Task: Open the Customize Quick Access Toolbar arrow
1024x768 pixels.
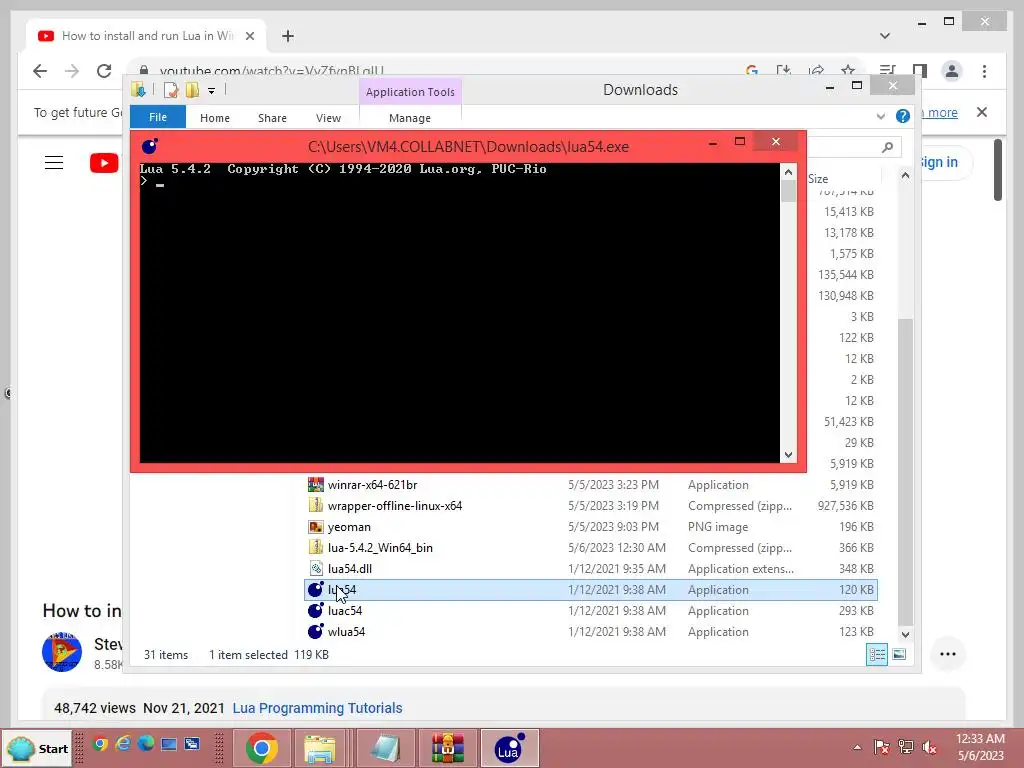Action: pyautogui.click(x=212, y=91)
